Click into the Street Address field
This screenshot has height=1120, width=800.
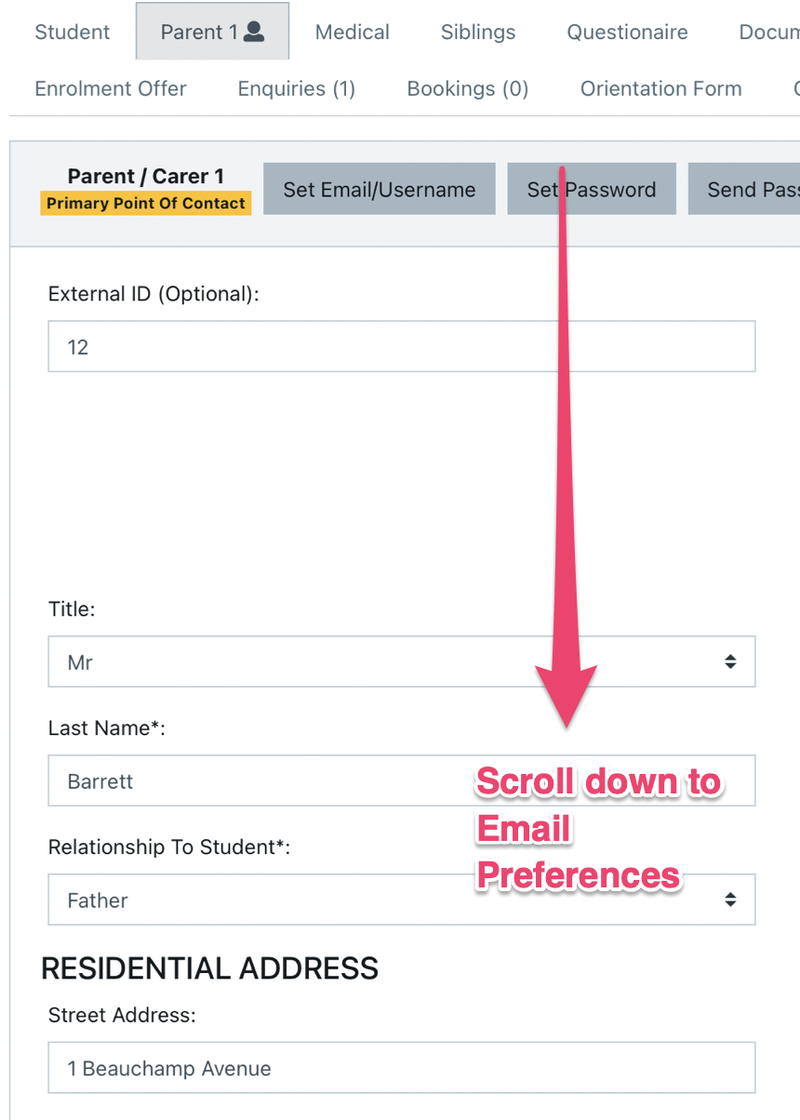pyautogui.click(x=400, y=1068)
